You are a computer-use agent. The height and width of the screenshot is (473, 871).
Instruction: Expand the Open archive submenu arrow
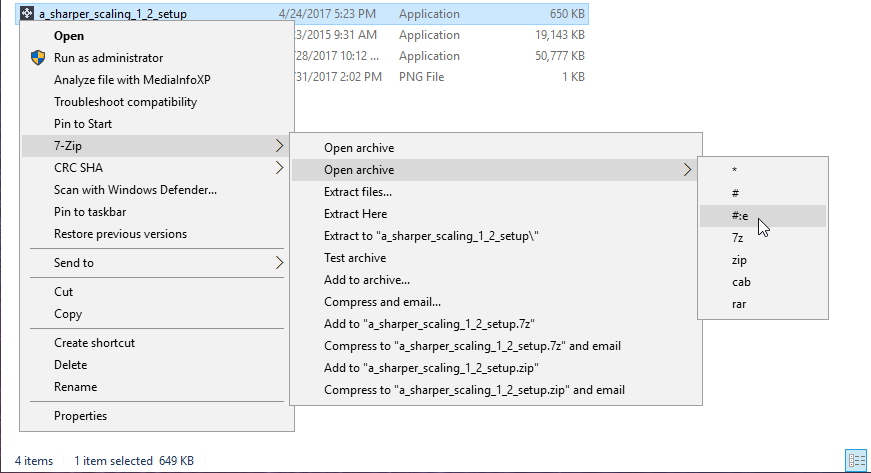click(x=688, y=170)
